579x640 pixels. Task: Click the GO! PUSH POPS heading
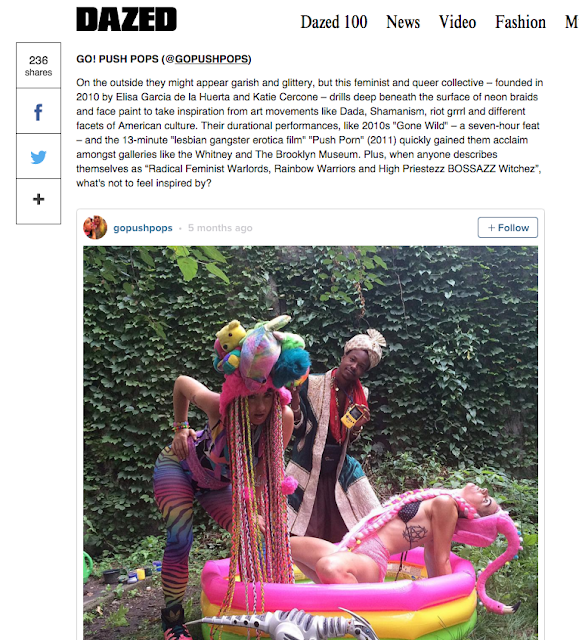(x=164, y=59)
